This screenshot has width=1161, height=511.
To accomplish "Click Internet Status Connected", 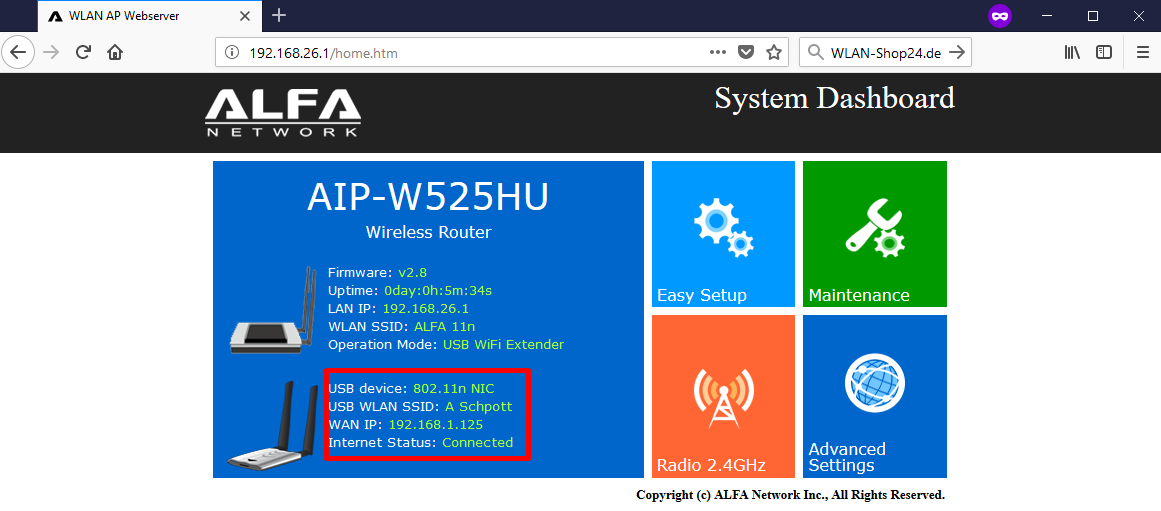I will (478, 442).
